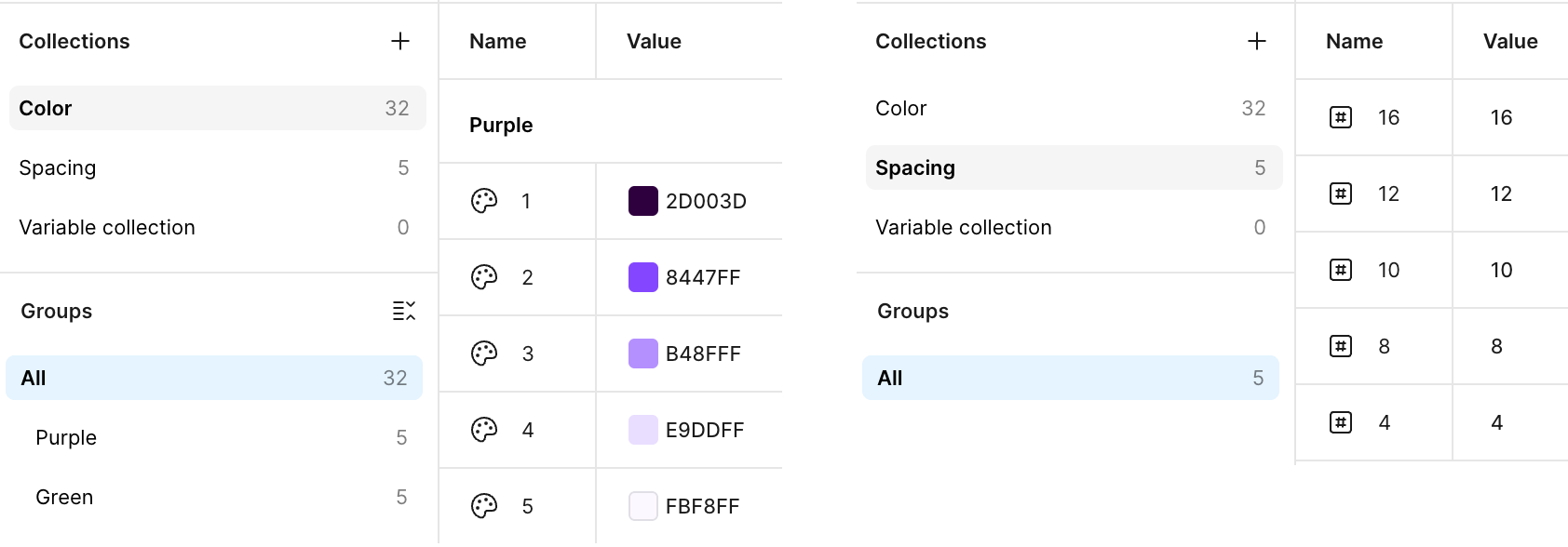This screenshot has width=1568, height=547.
Task: Click the value field of spacing variable 12
Action: (1510, 193)
